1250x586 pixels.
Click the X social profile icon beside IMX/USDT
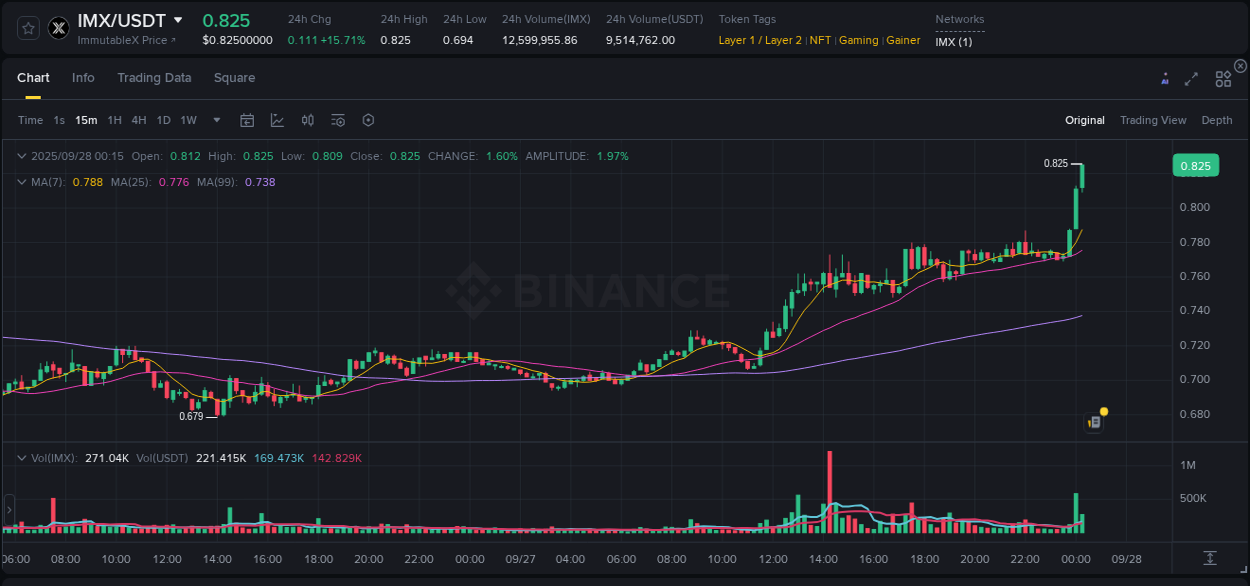[58, 28]
